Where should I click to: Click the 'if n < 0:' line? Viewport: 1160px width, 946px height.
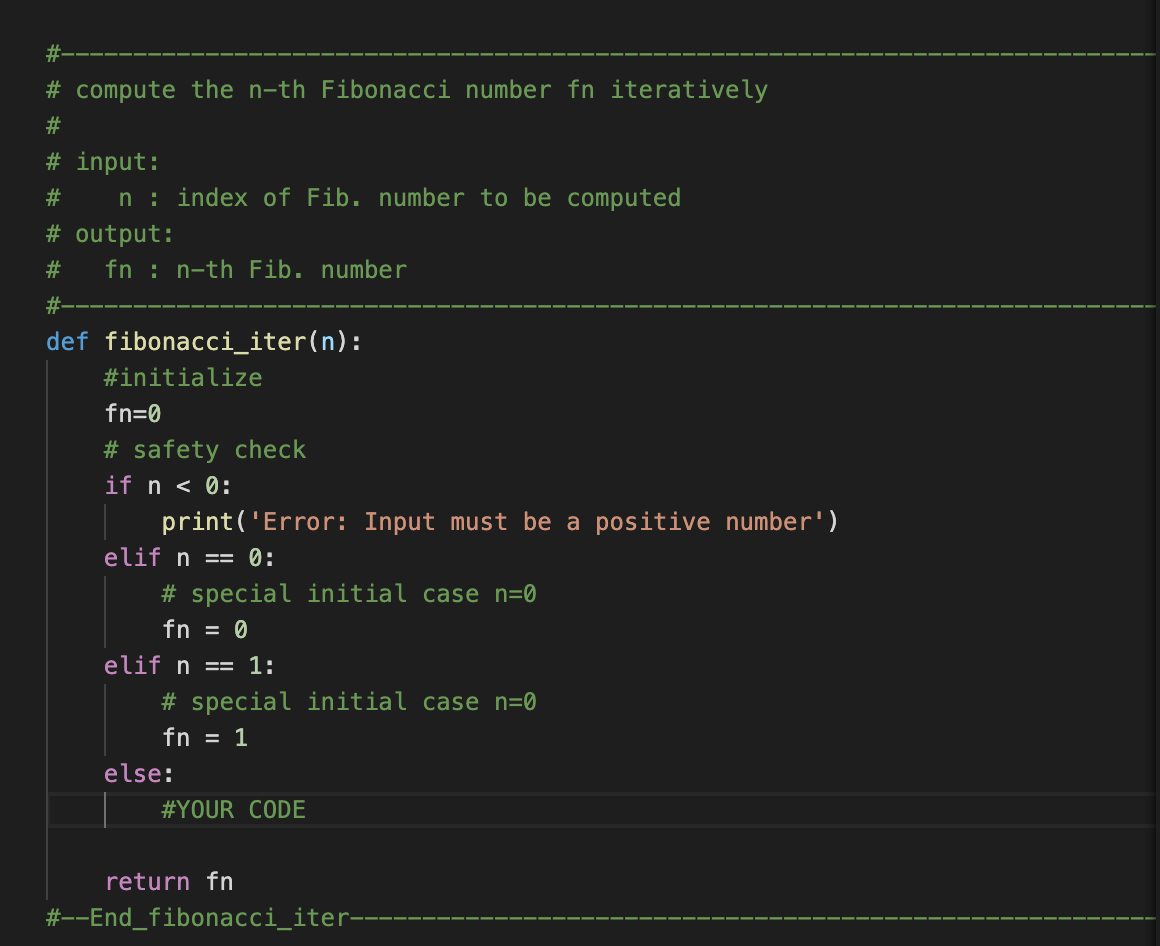pos(169,486)
